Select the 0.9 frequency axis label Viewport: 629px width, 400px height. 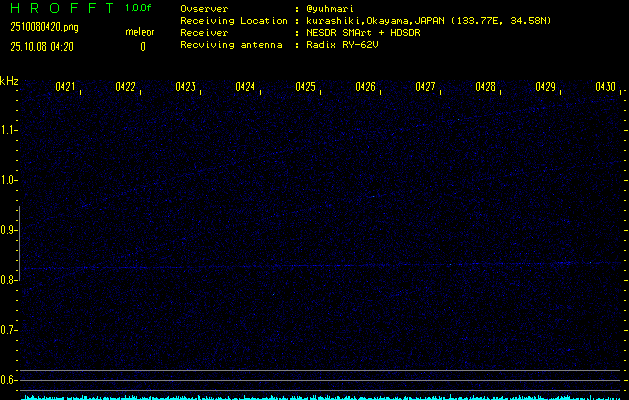coord(9,230)
